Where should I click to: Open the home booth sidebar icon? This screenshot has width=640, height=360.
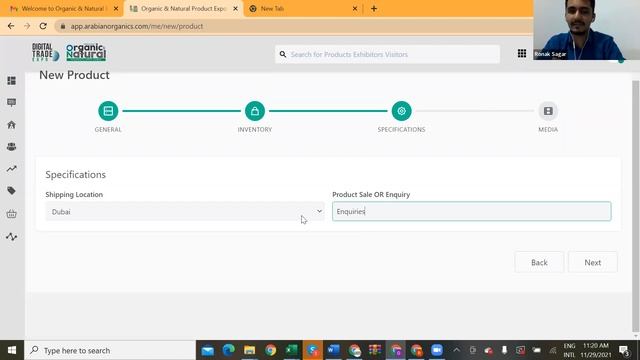point(11,124)
